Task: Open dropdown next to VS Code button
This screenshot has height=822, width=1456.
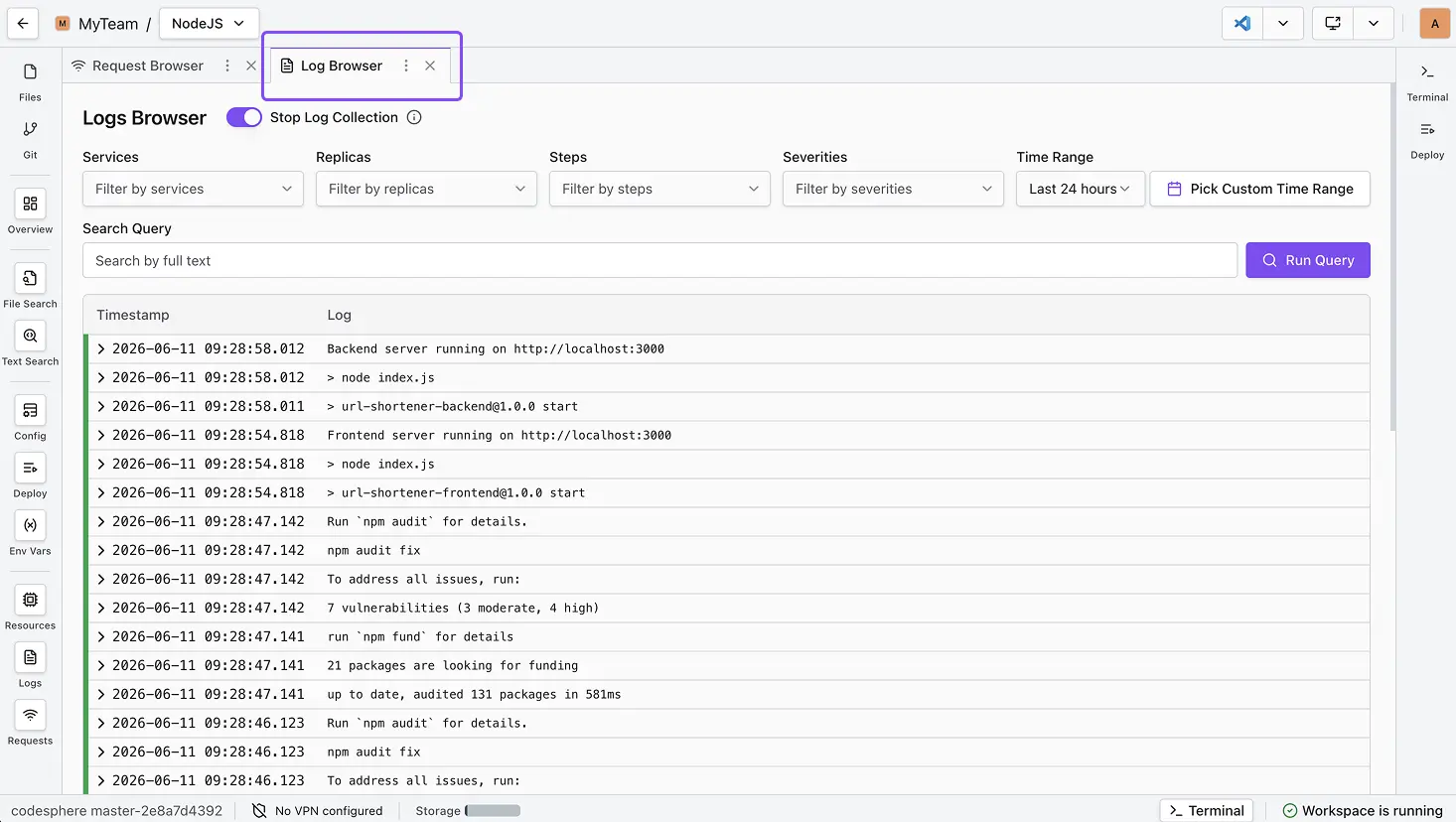Action: click(x=1283, y=23)
